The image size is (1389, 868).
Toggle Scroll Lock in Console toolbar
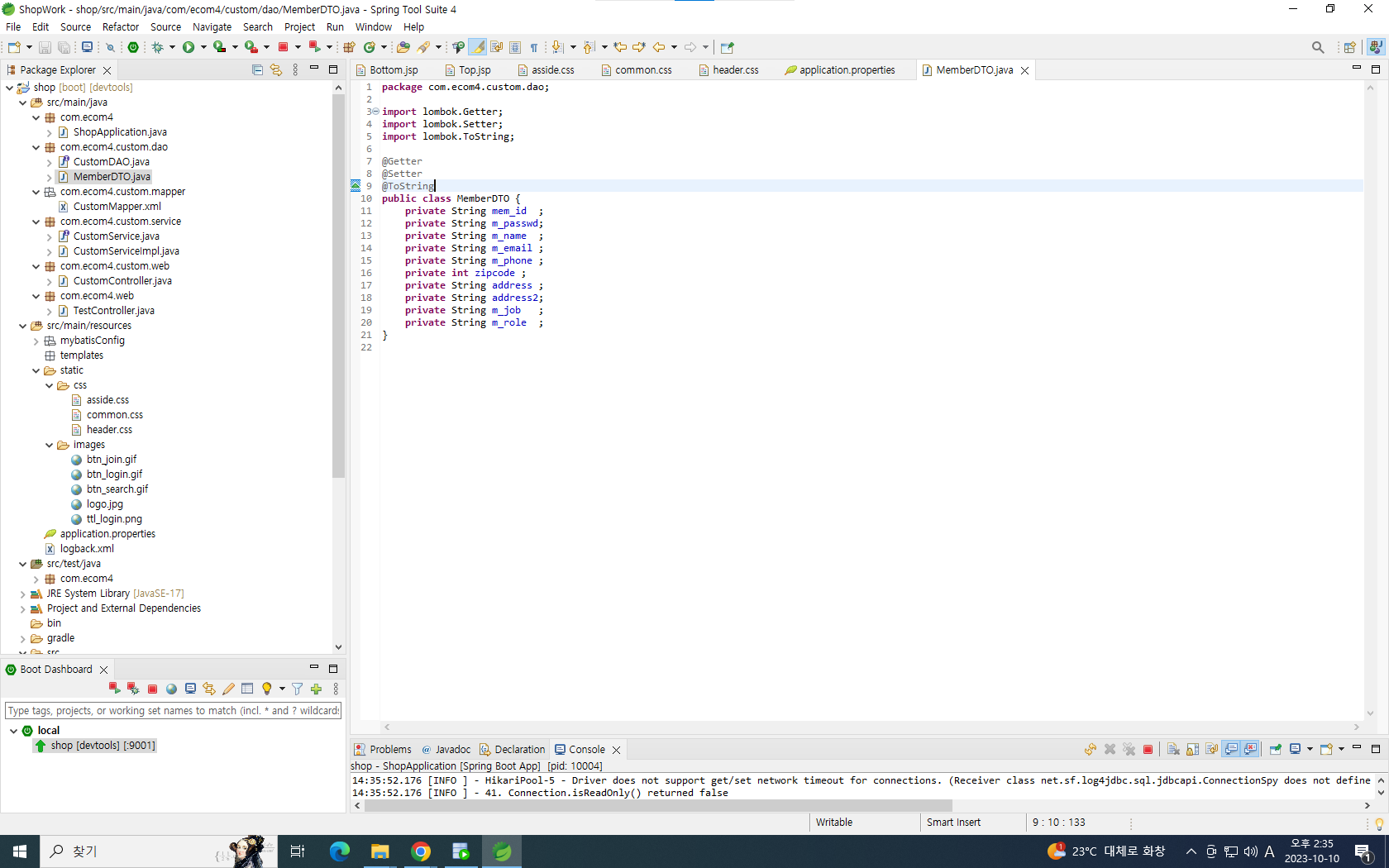tap(1192, 749)
